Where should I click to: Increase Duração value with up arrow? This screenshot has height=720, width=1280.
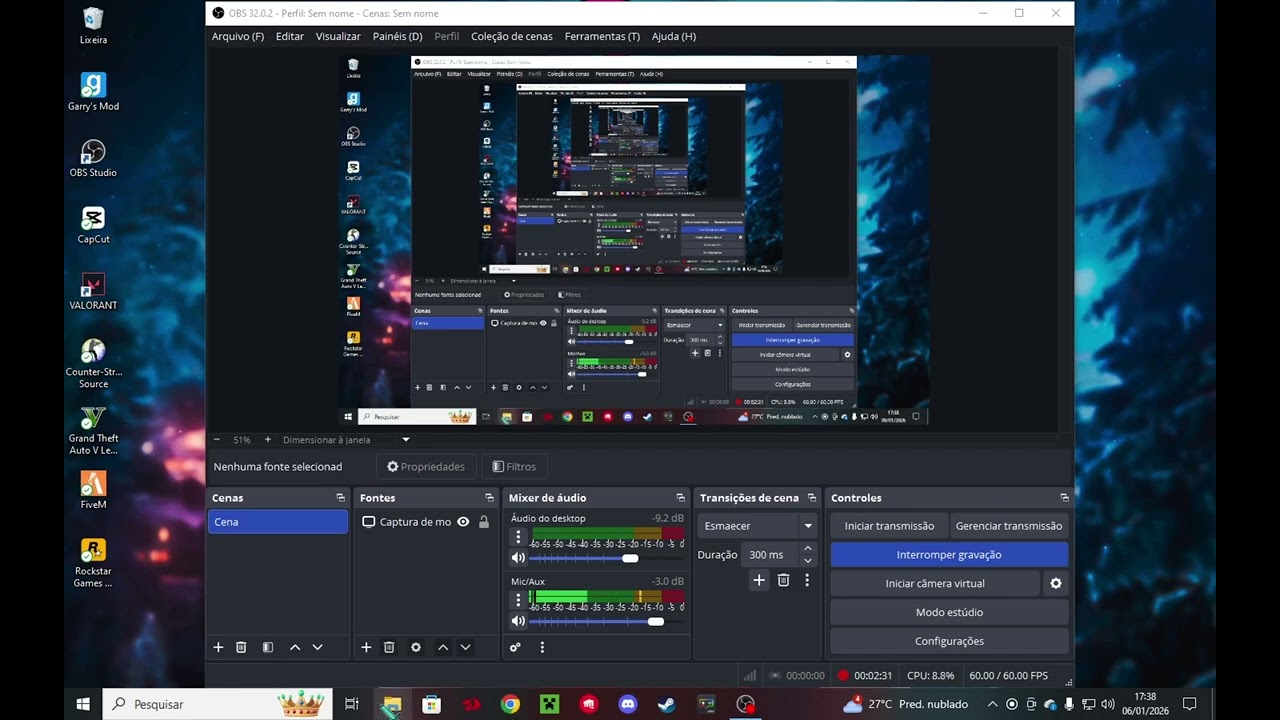click(808, 549)
